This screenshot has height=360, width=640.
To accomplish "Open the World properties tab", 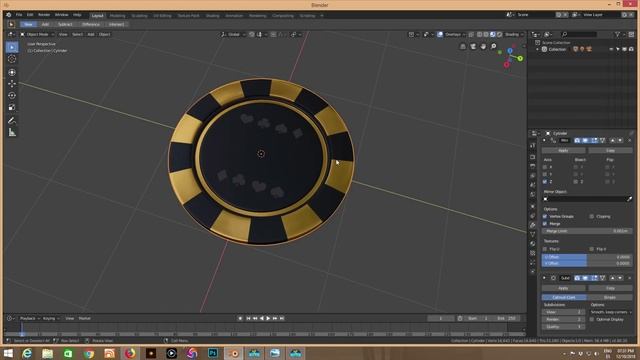I will pos(533,194).
